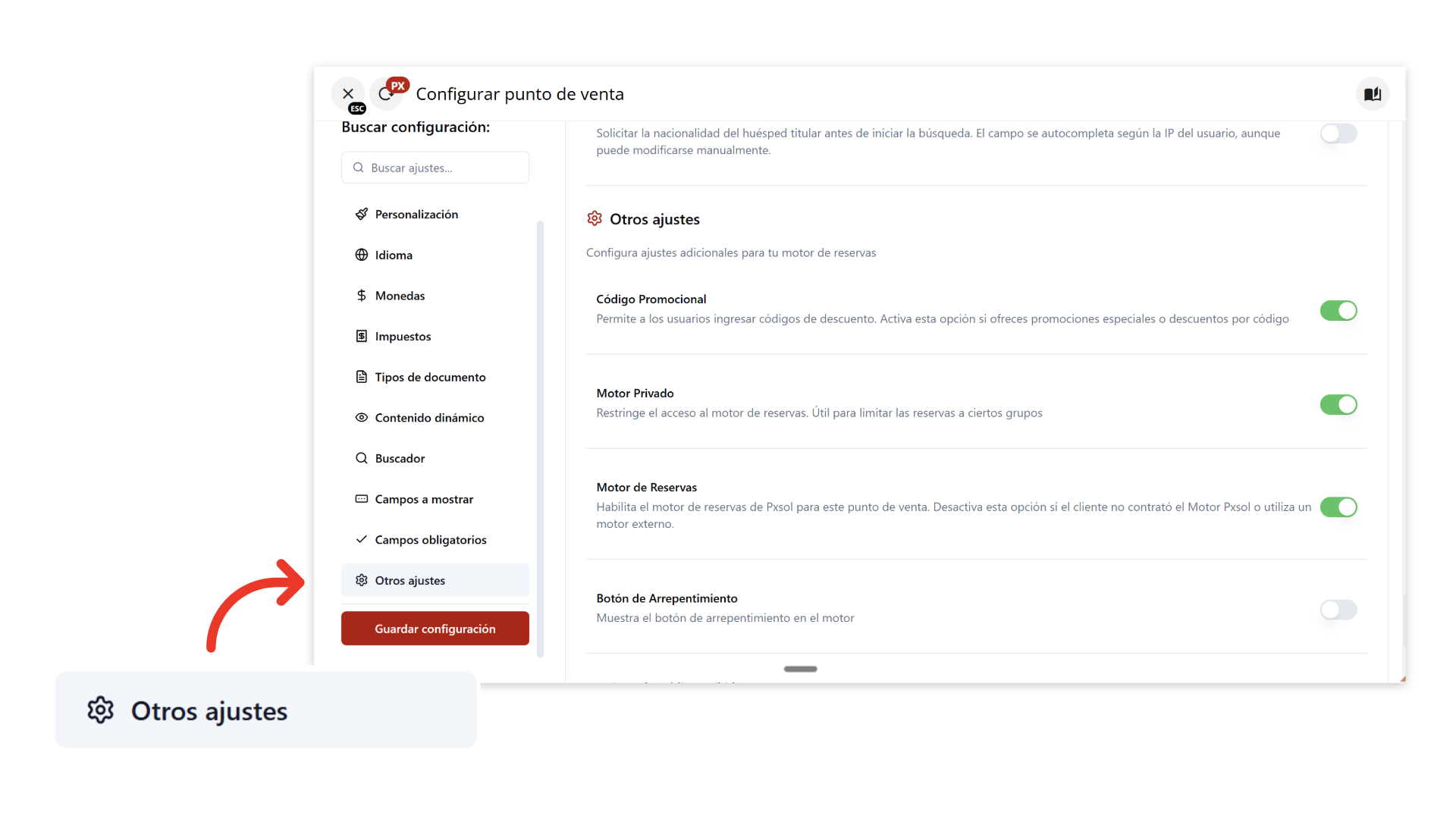Viewport: 1456px width, 819px height.
Task: Disable the Código Promocional toggle
Action: pyautogui.click(x=1338, y=311)
